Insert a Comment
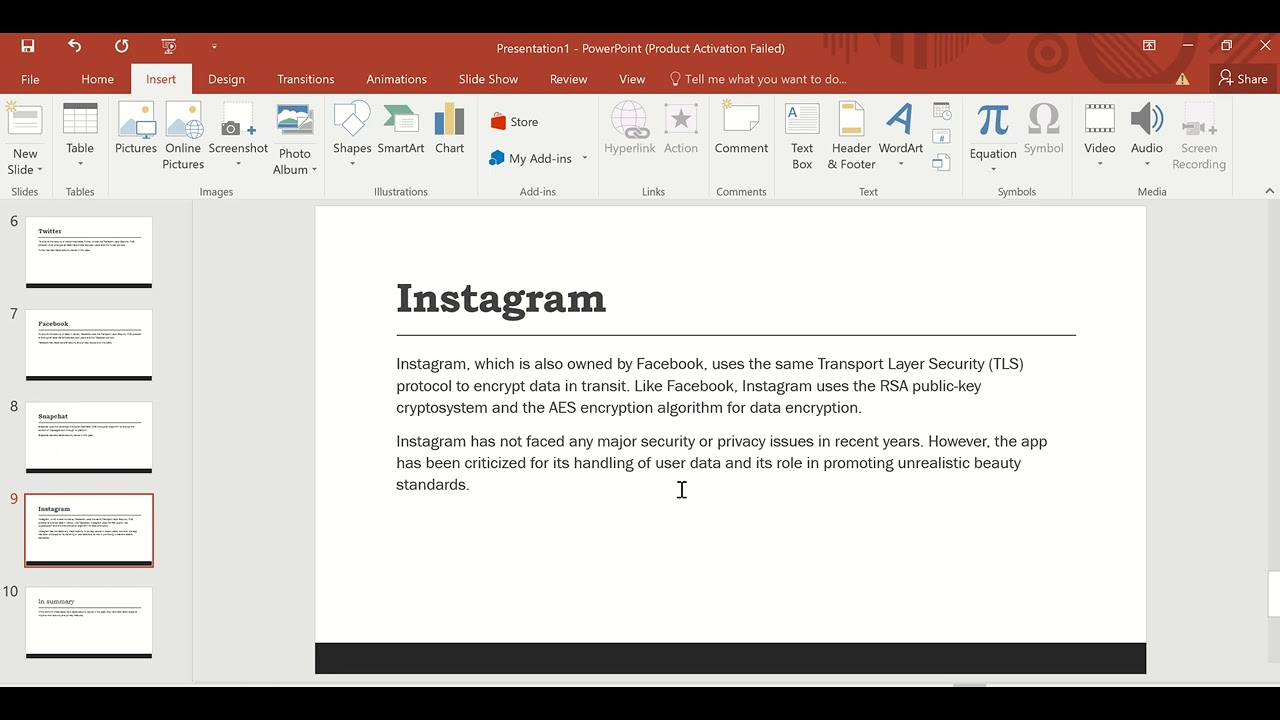Viewport: 1280px width, 720px height. pyautogui.click(x=741, y=128)
